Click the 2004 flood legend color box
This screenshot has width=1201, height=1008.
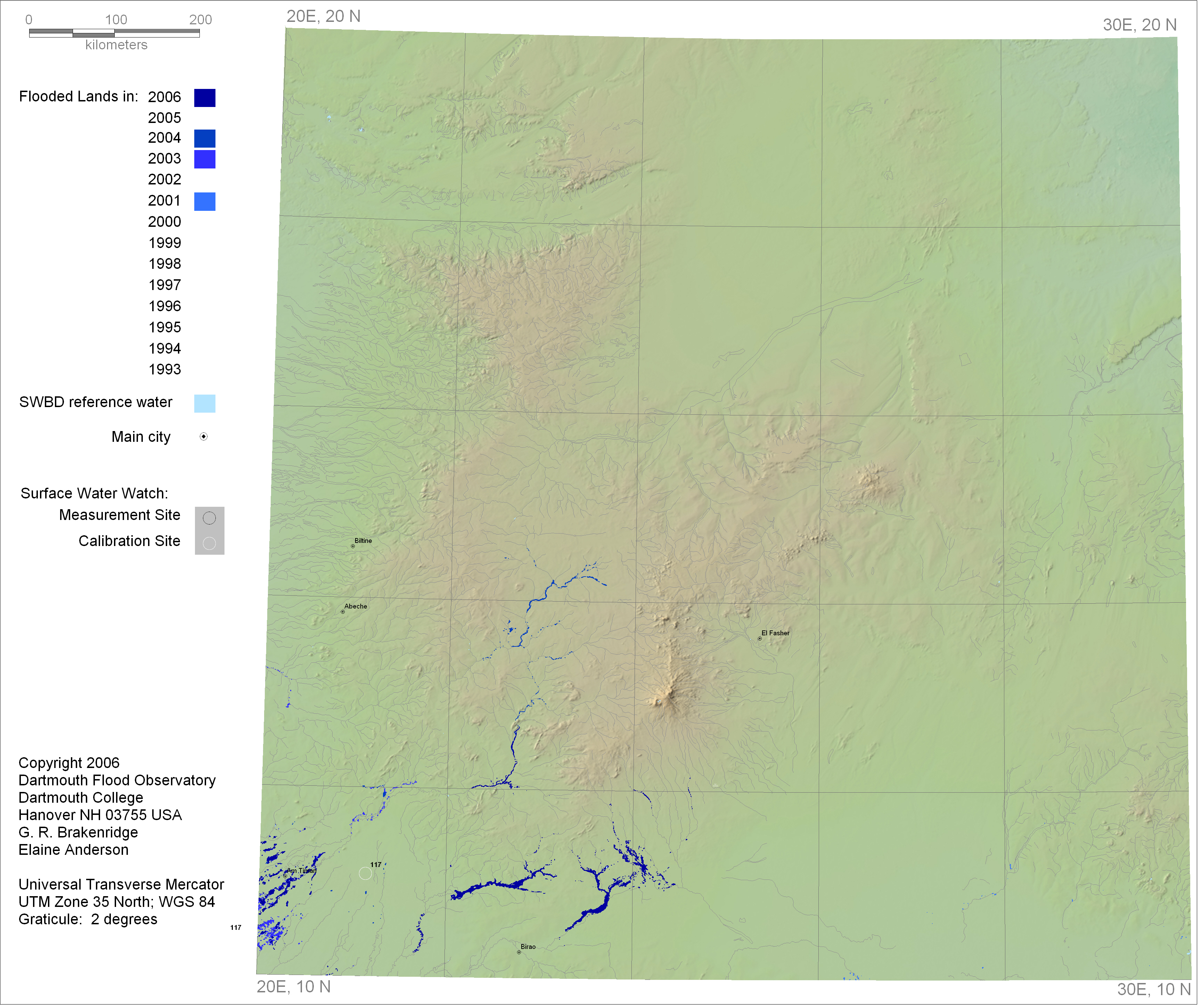(x=205, y=139)
